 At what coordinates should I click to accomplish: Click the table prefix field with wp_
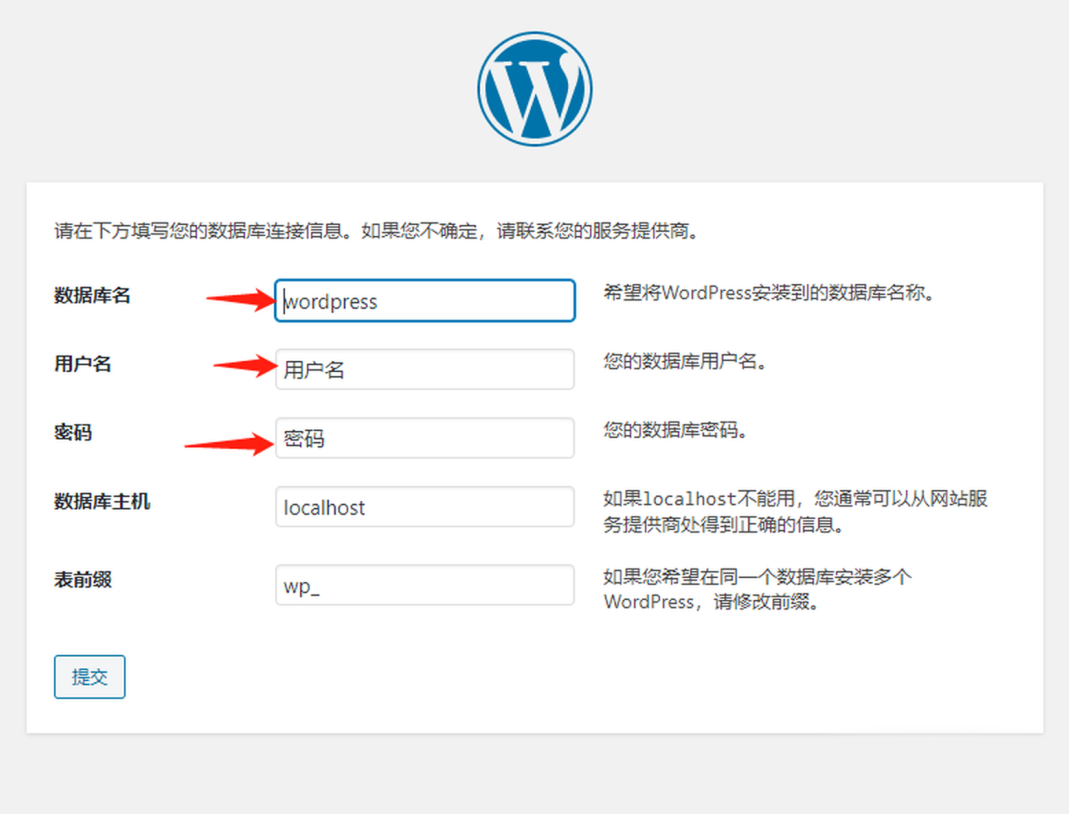[425, 585]
